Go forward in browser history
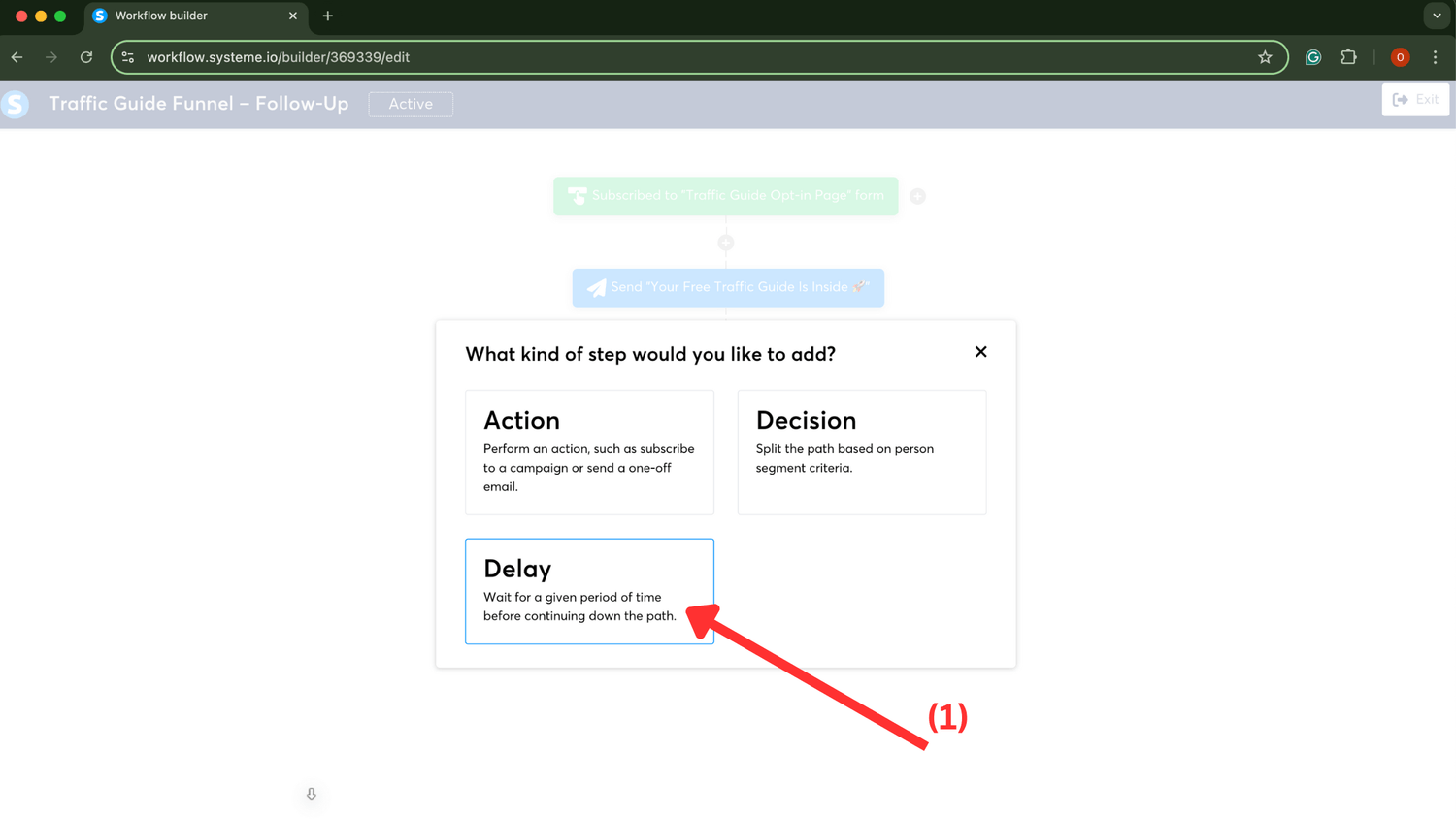1456x819 pixels. point(51,57)
